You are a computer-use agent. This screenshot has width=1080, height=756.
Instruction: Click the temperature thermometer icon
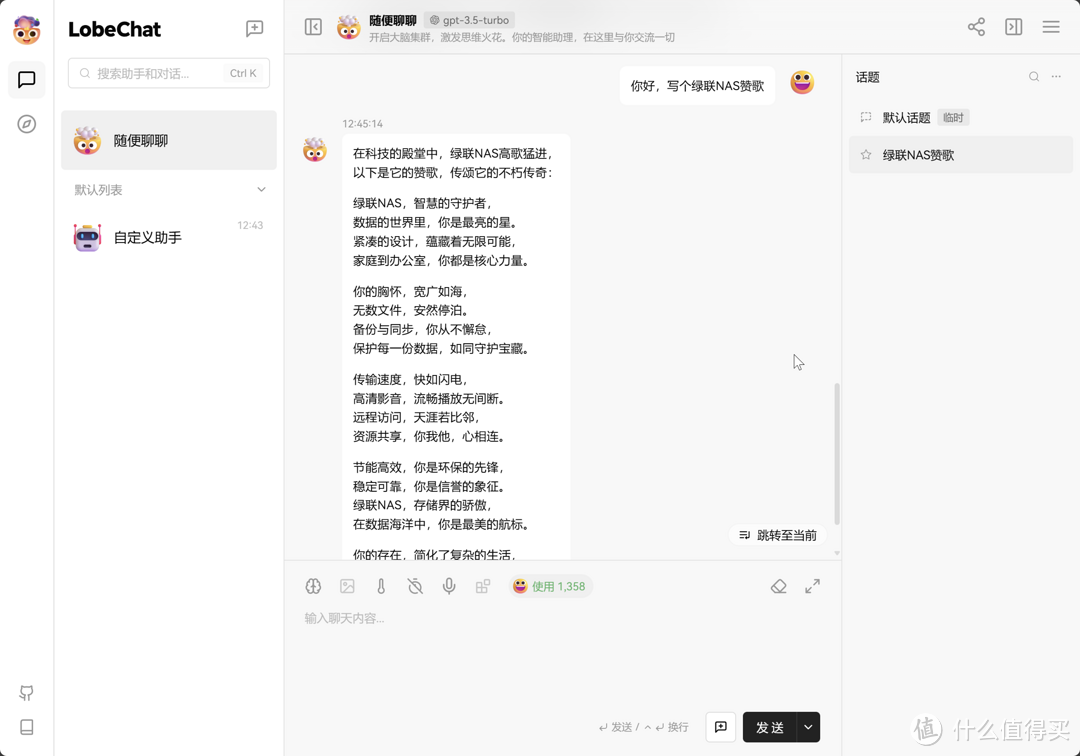click(x=381, y=586)
